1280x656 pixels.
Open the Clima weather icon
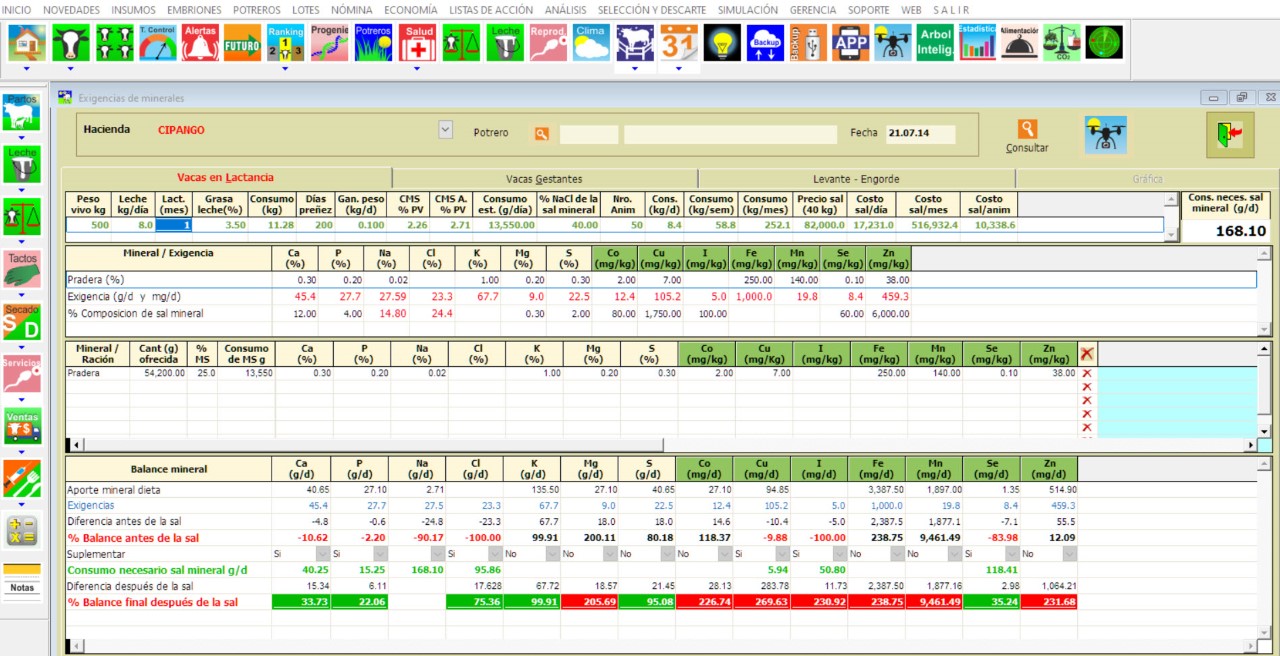(591, 43)
